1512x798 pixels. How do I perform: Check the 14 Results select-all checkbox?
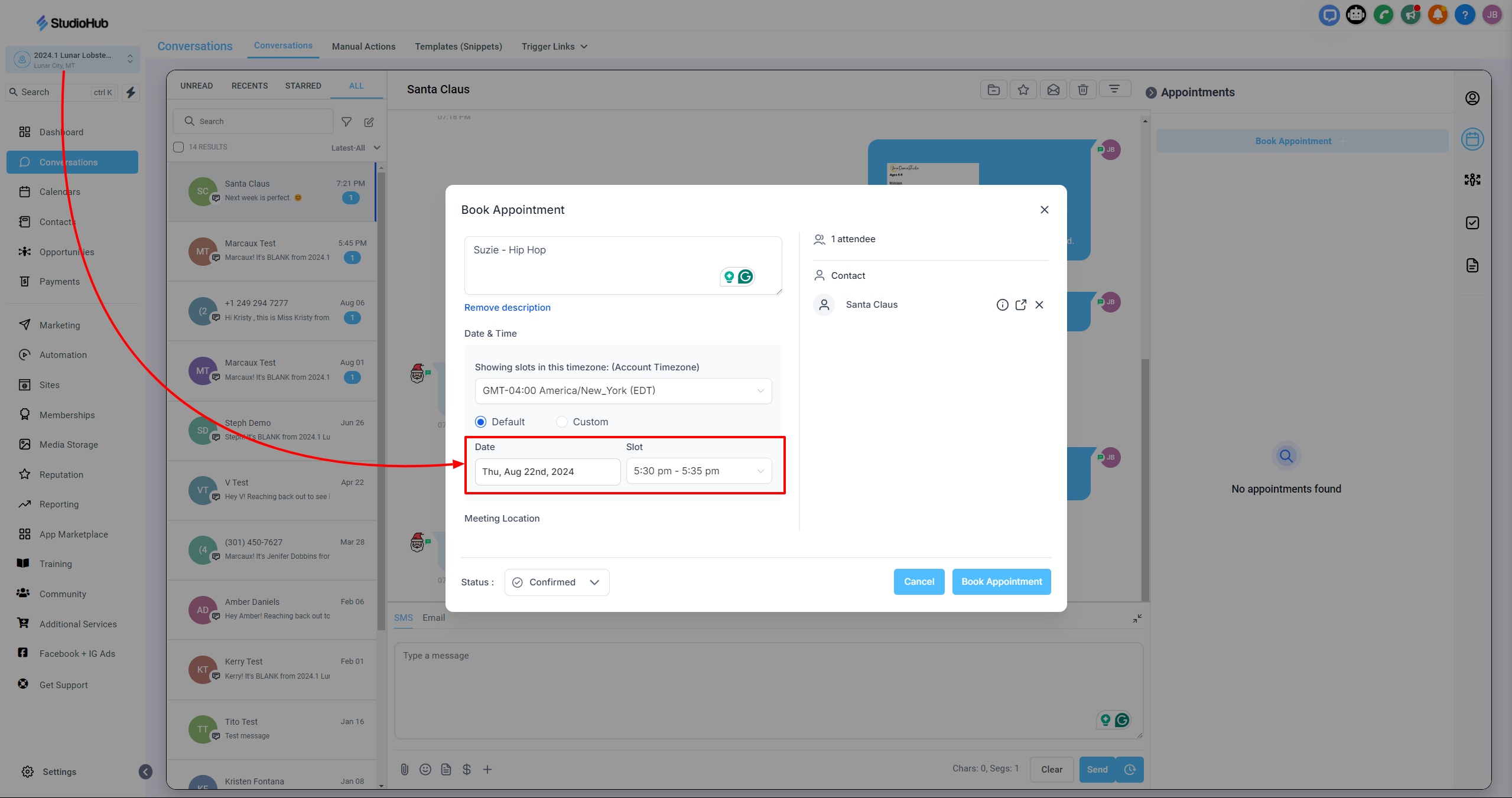coord(178,147)
